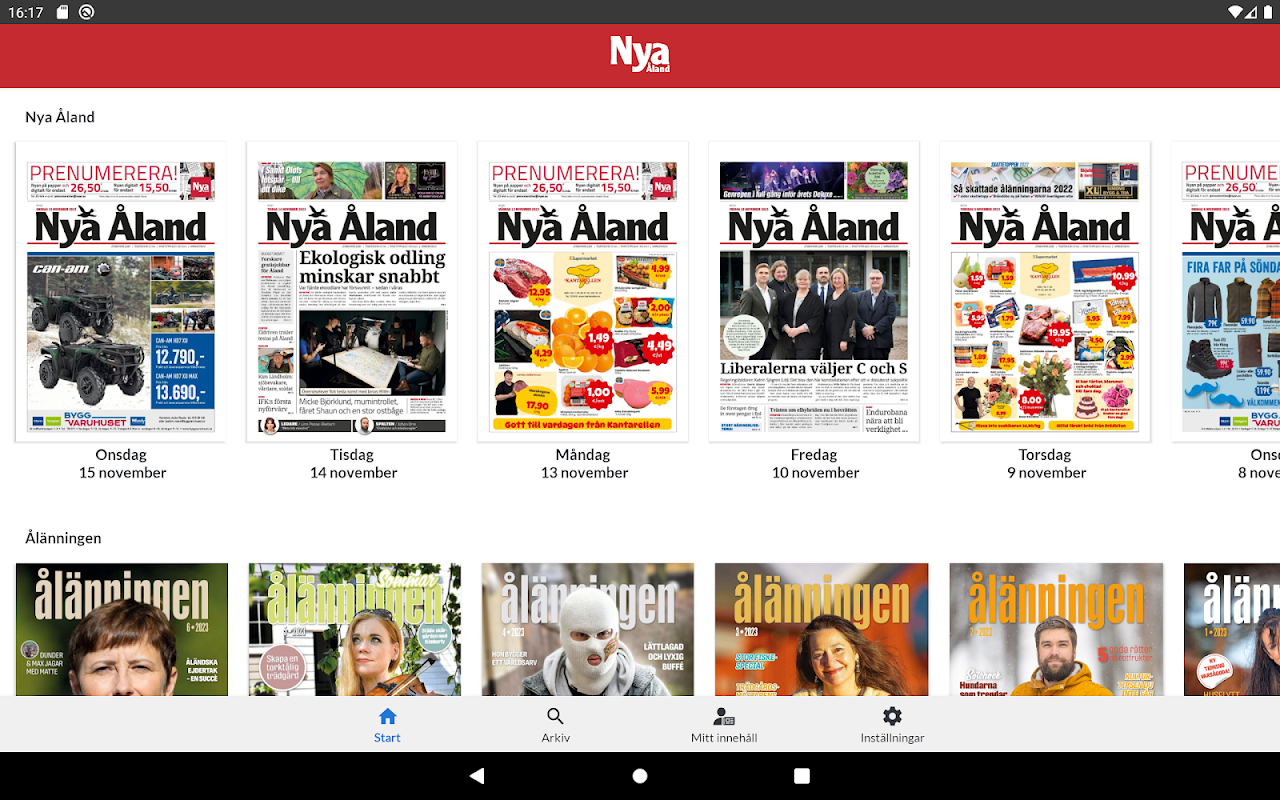Open the Start tab home icon

pyautogui.click(x=387, y=716)
